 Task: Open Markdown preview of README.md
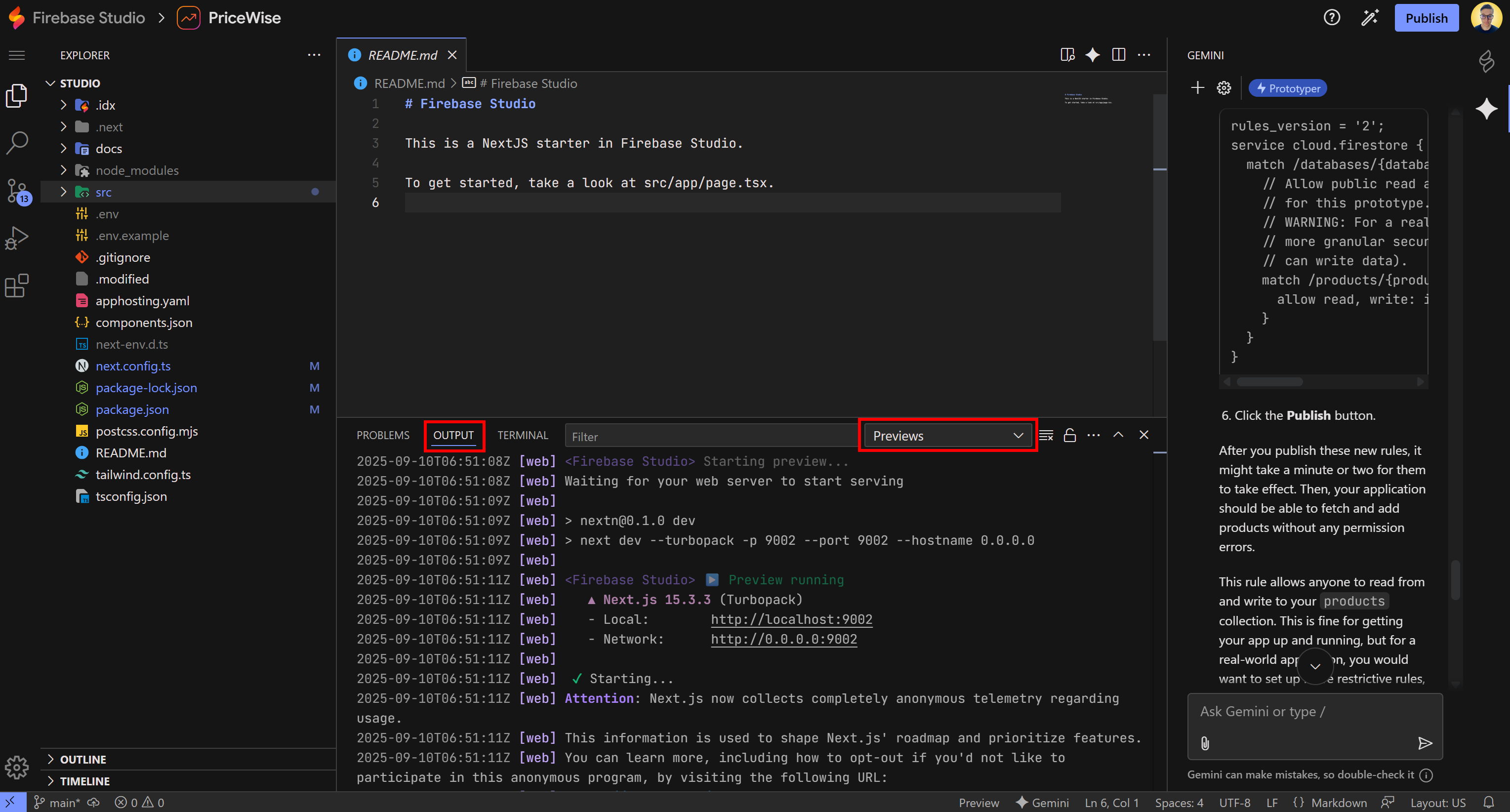[x=1067, y=54]
